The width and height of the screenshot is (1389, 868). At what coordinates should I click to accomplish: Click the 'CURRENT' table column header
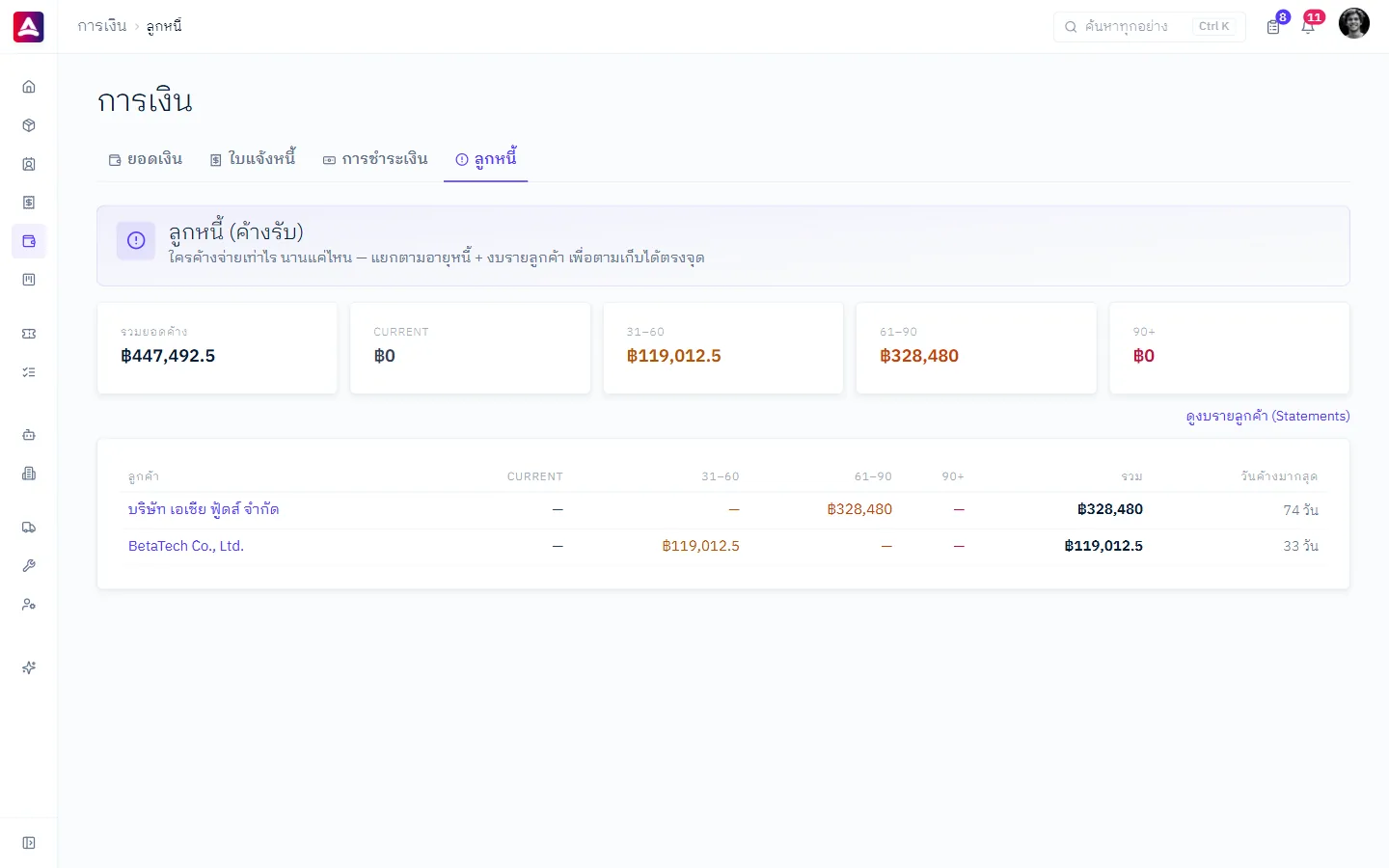click(535, 476)
